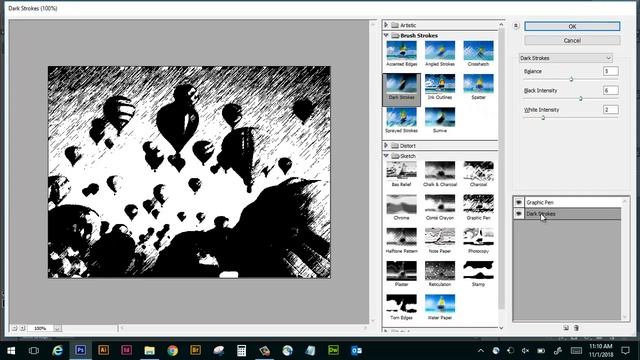The height and width of the screenshot is (360, 640).
Task: Choose the Torn Edges filter
Action: pos(401,307)
